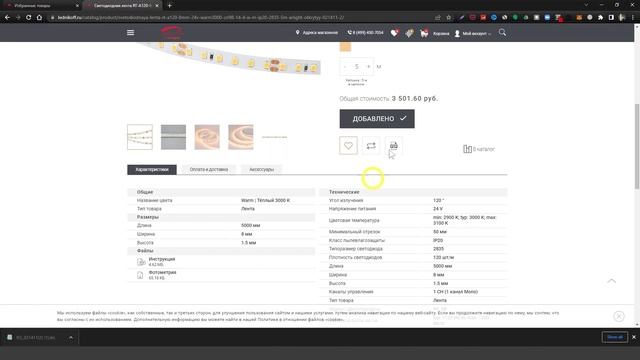Select fifth thin strip thumbnail
Screen dimensions: 640x360
[x=274, y=137]
